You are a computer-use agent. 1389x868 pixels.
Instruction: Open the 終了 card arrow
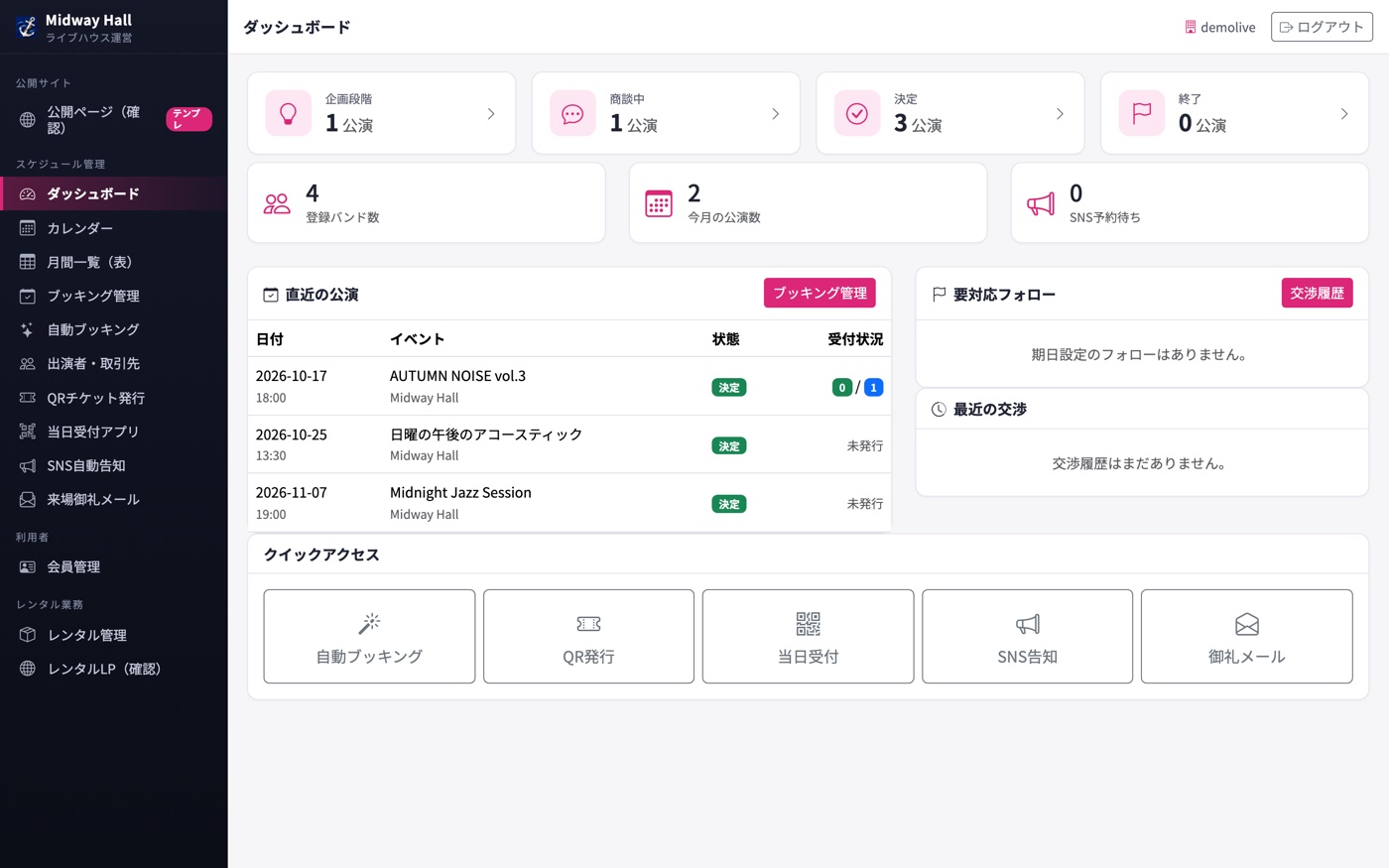(x=1344, y=113)
